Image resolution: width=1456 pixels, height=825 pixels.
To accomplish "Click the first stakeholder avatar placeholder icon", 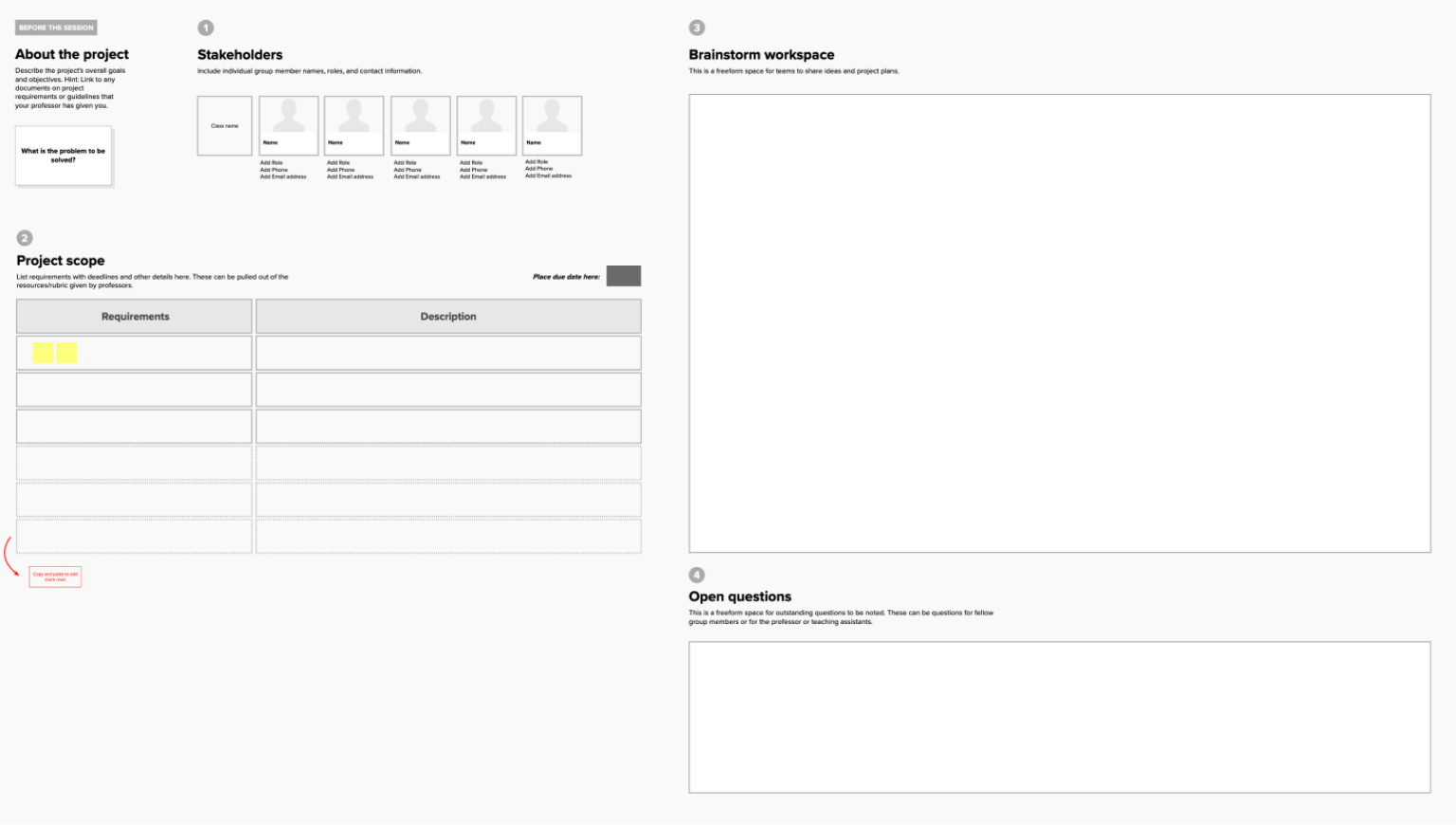I will pos(288,121).
